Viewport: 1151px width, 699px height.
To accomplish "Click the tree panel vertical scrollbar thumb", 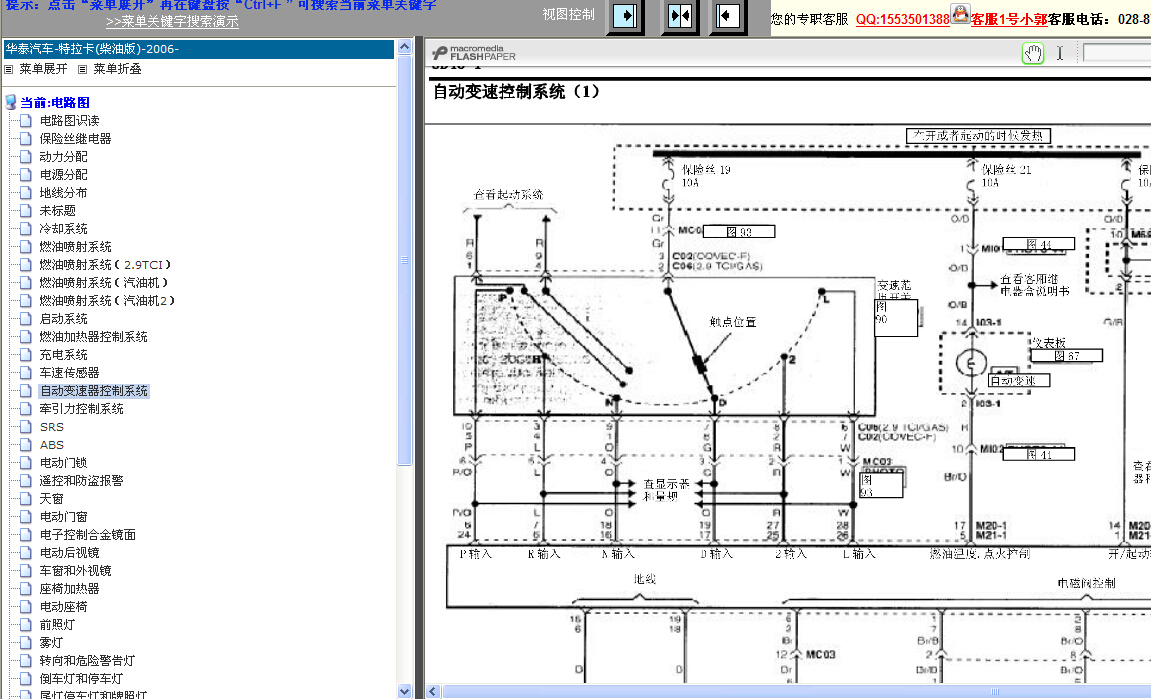I will click(404, 260).
